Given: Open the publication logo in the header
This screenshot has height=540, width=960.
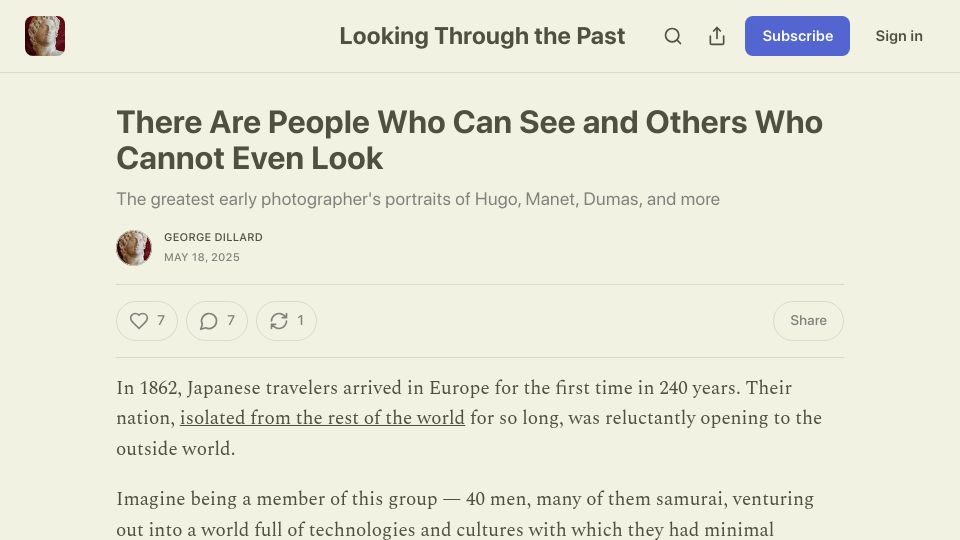Looking at the screenshot, I should 45,36.
